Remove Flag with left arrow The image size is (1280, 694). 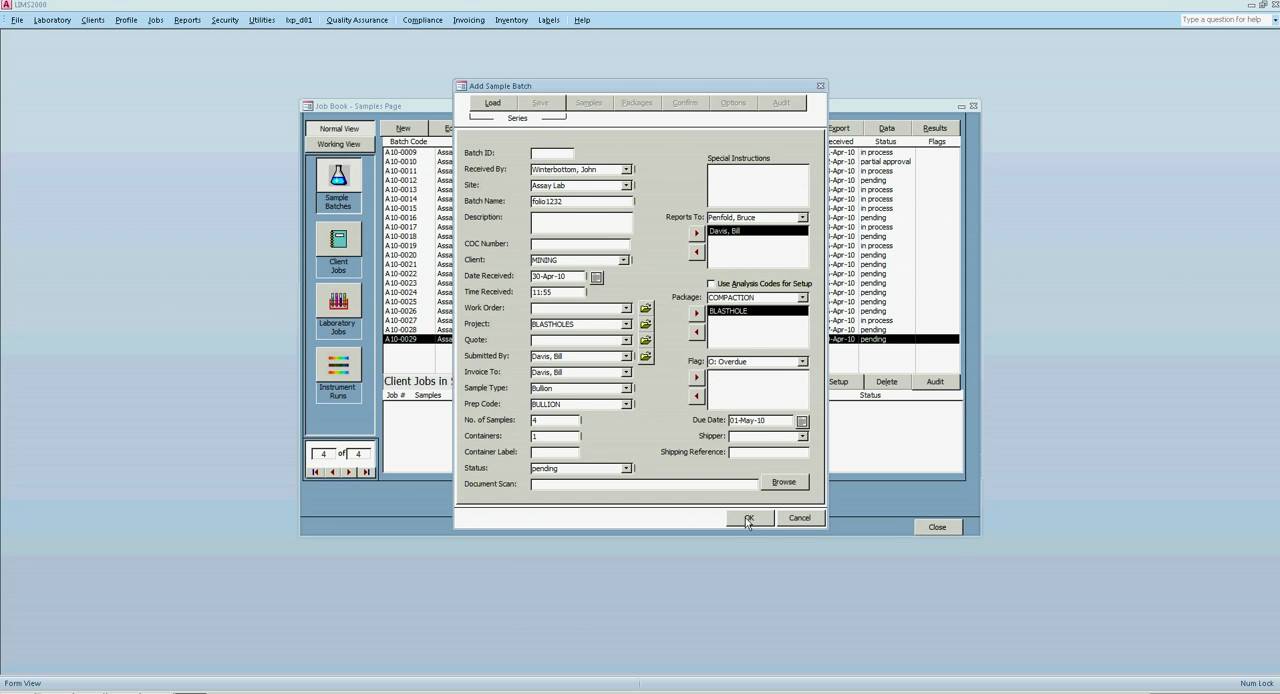pyautogui.click(x=697, y=396)
